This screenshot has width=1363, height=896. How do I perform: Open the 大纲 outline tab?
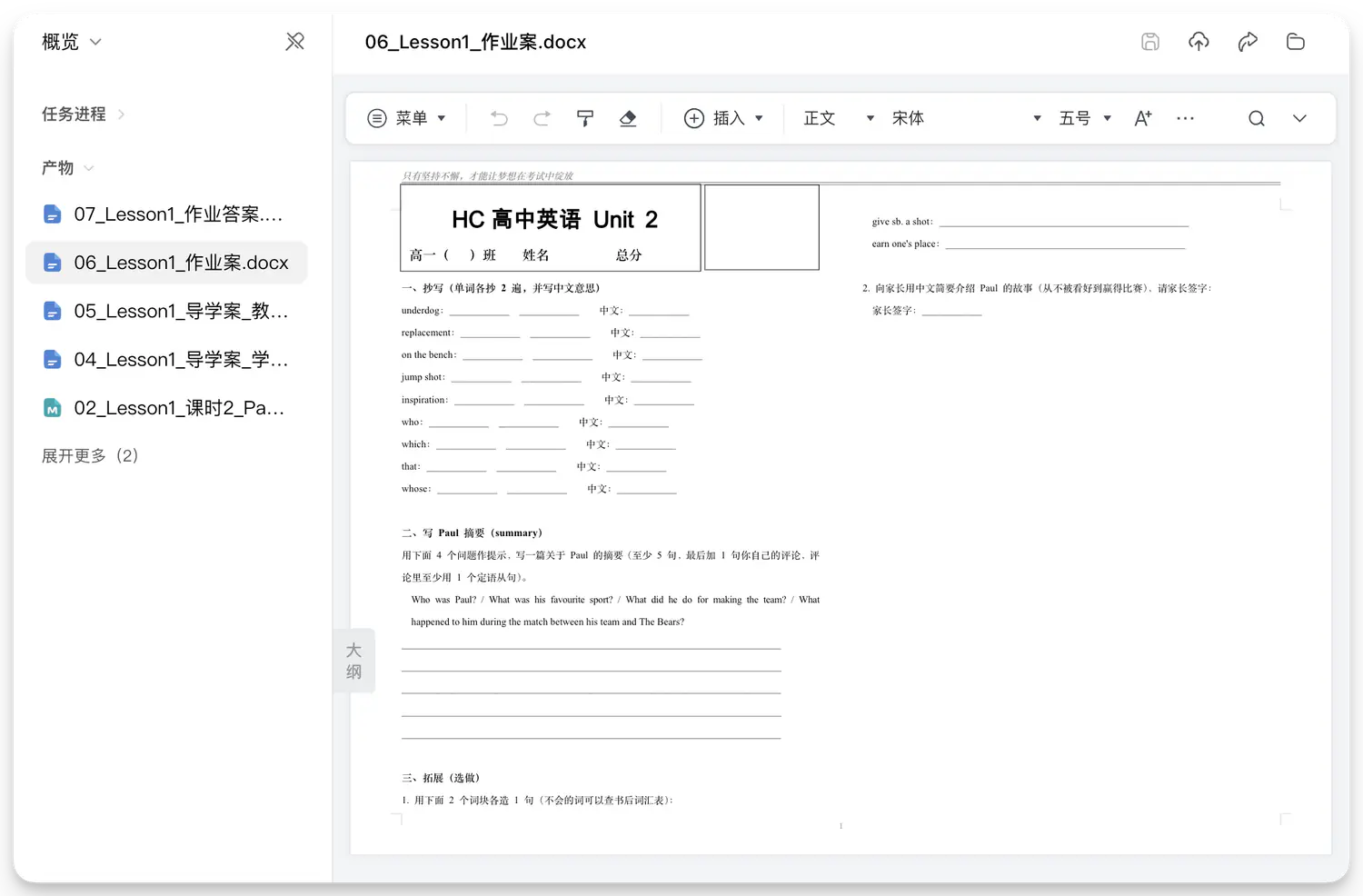point(354,661)
